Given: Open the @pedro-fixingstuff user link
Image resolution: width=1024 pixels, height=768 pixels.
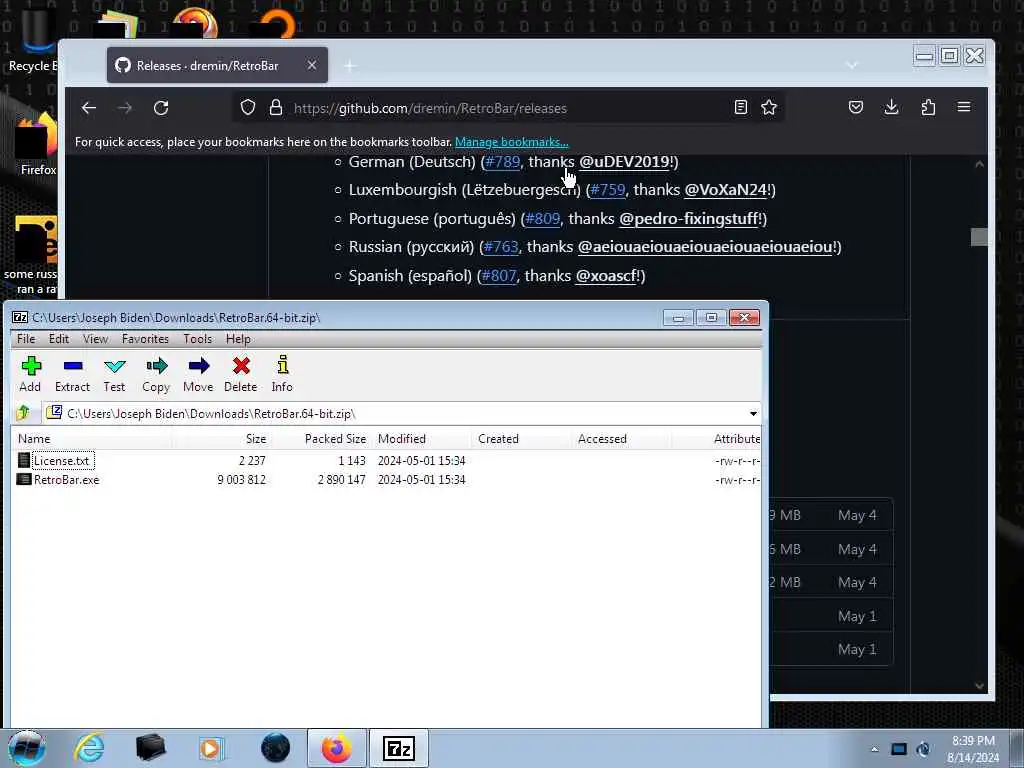Looking at the screenshot, I should point(688,218).
